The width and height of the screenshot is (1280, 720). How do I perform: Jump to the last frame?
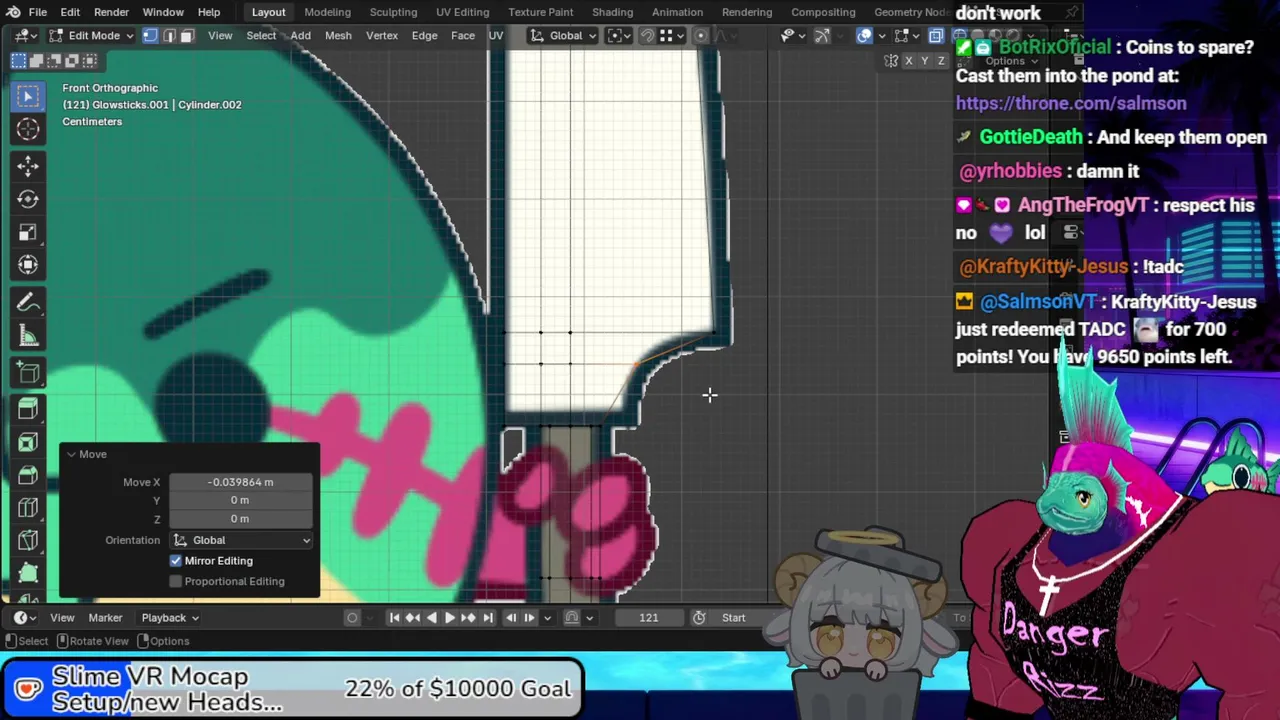(x=488, y=618)
